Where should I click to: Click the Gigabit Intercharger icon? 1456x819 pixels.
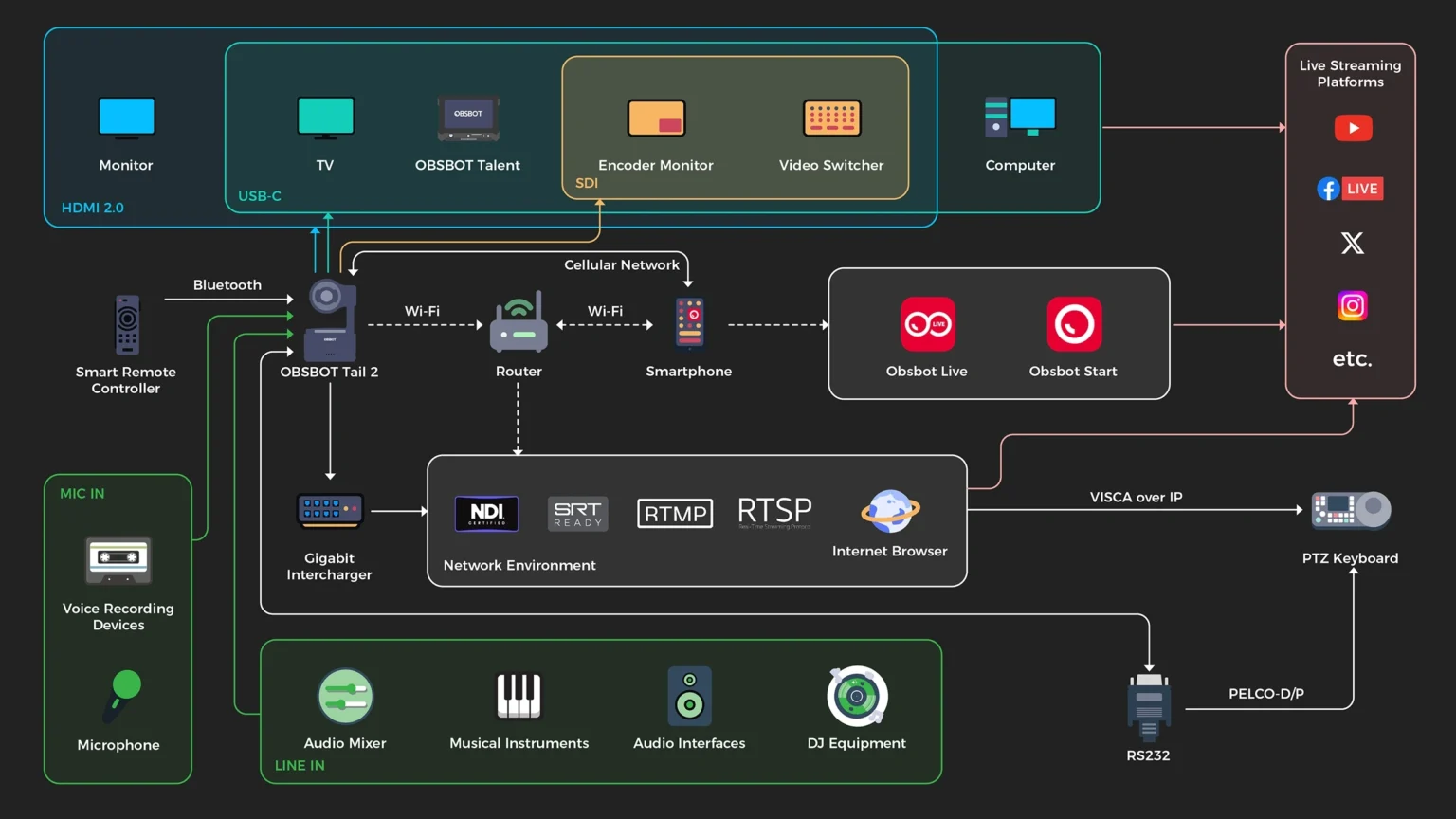tap(330, 511)
